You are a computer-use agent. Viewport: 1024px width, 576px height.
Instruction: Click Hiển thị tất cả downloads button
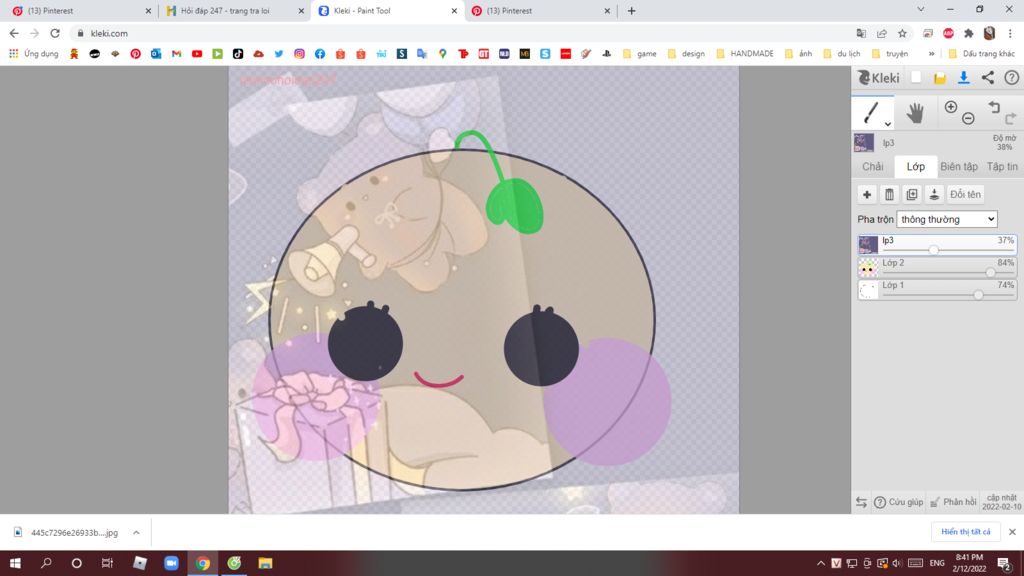tap(966, 532)
